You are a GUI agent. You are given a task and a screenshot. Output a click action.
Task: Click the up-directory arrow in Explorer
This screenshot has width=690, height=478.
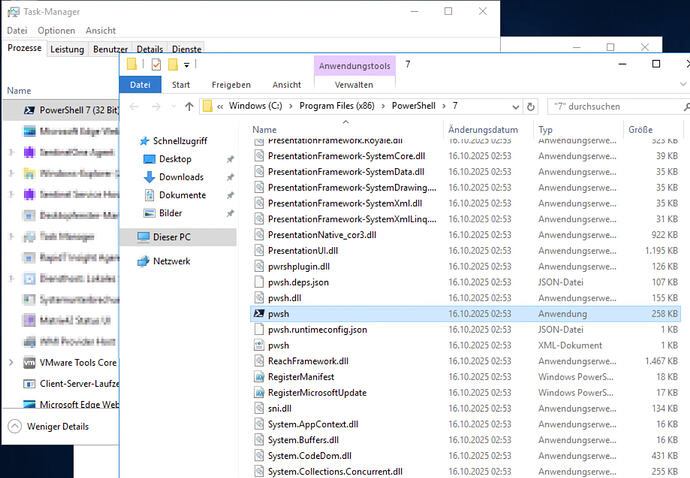[189, 106]
